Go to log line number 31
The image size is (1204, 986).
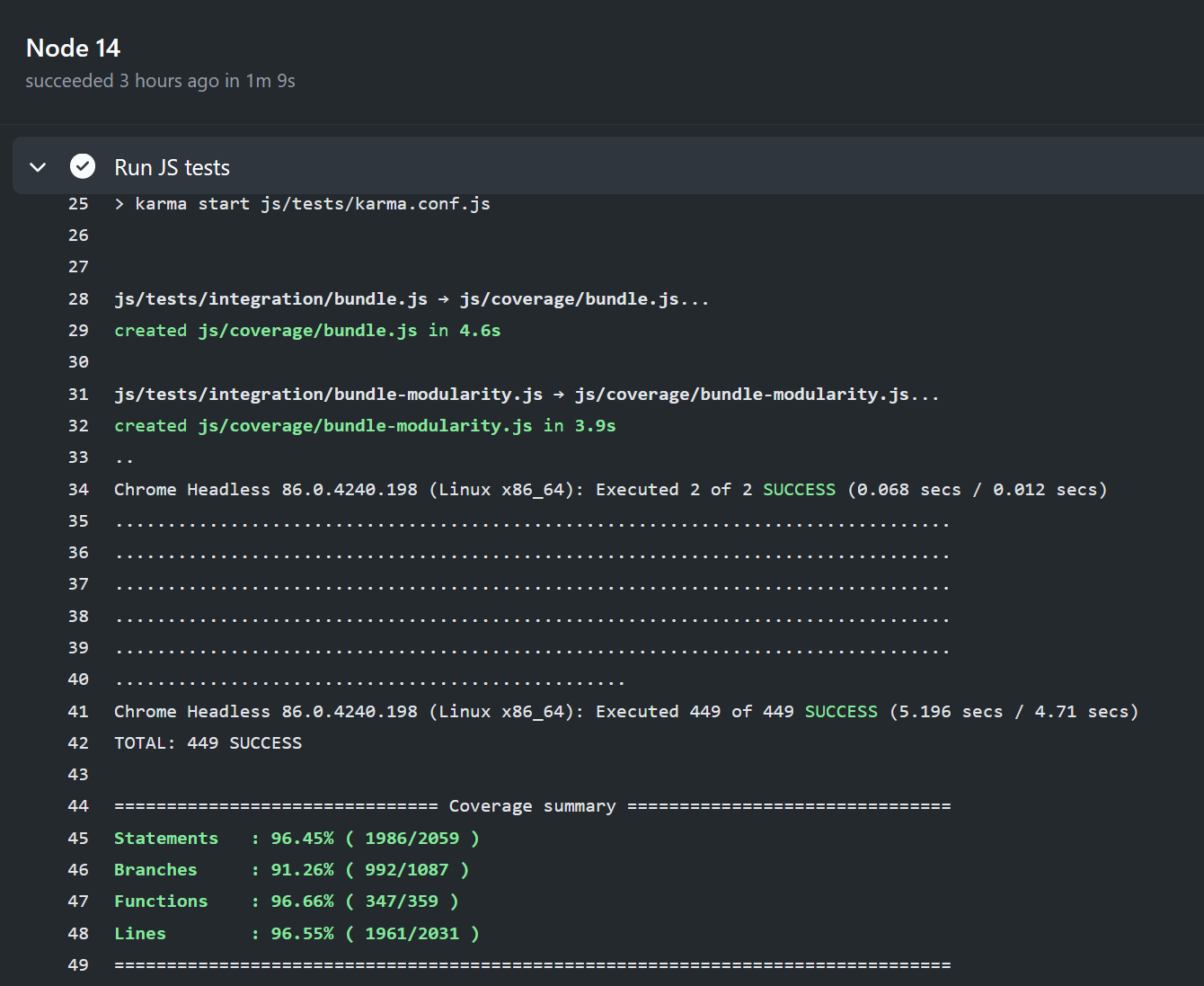point(78,395)
